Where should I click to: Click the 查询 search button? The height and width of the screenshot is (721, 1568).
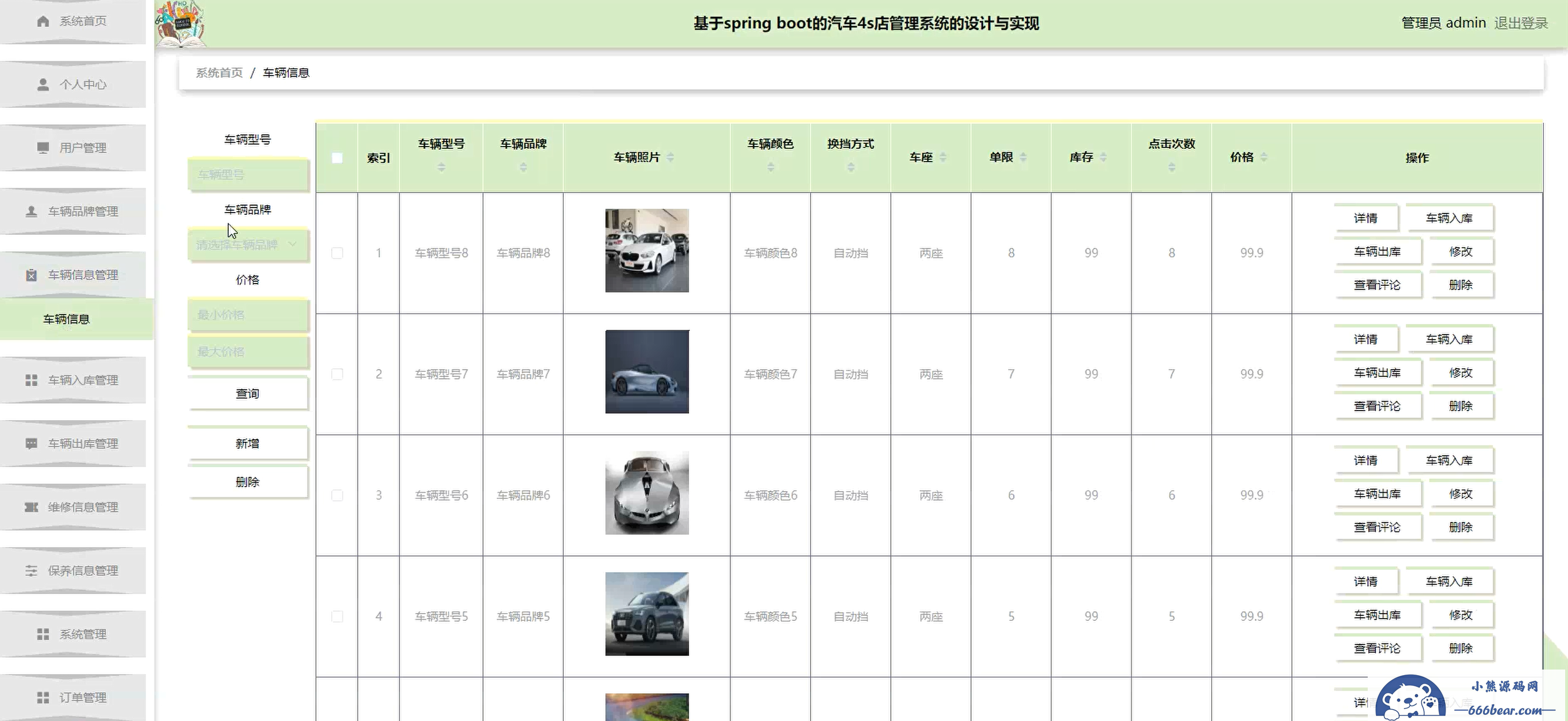[x=248, y=394]
